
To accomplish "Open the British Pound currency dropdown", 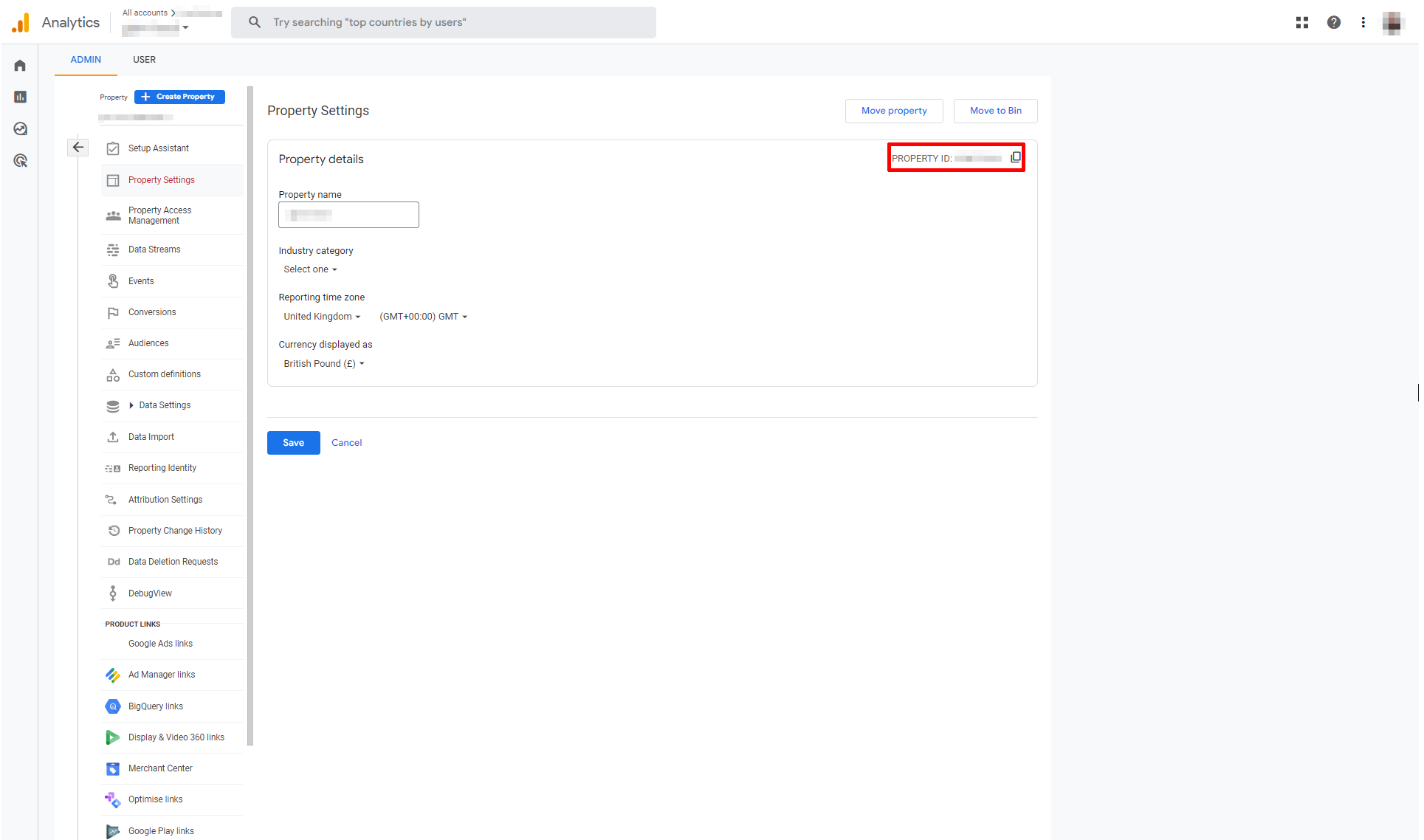I will pos(323,364).
